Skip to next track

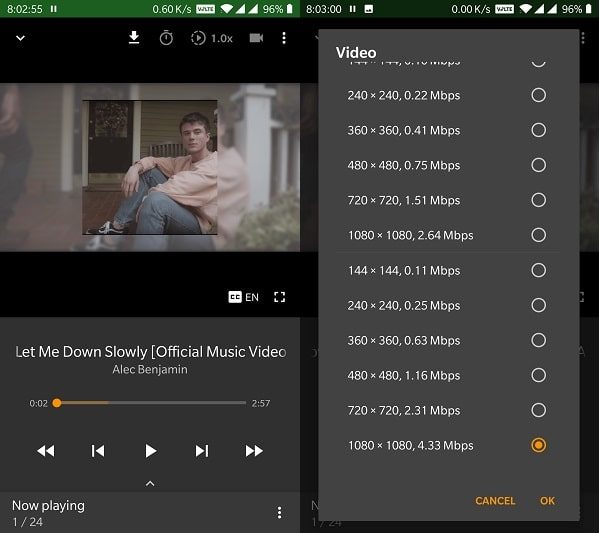coord(202,451)
